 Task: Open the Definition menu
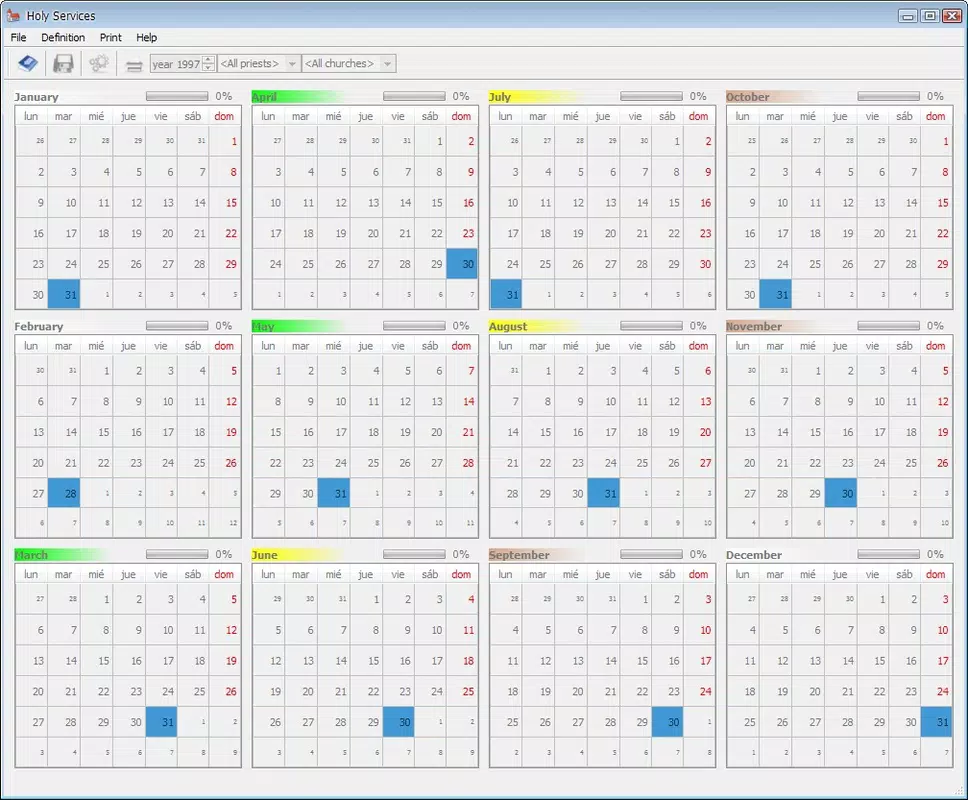point(63,38)
